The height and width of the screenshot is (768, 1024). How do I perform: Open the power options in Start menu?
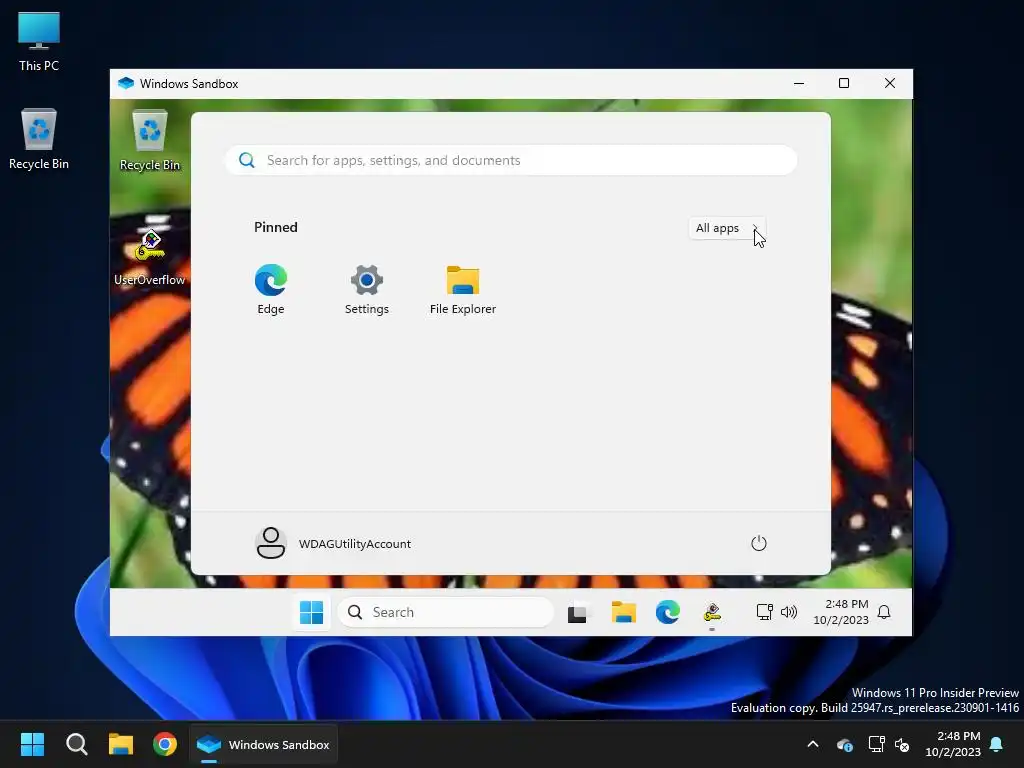tap(758, 543)
